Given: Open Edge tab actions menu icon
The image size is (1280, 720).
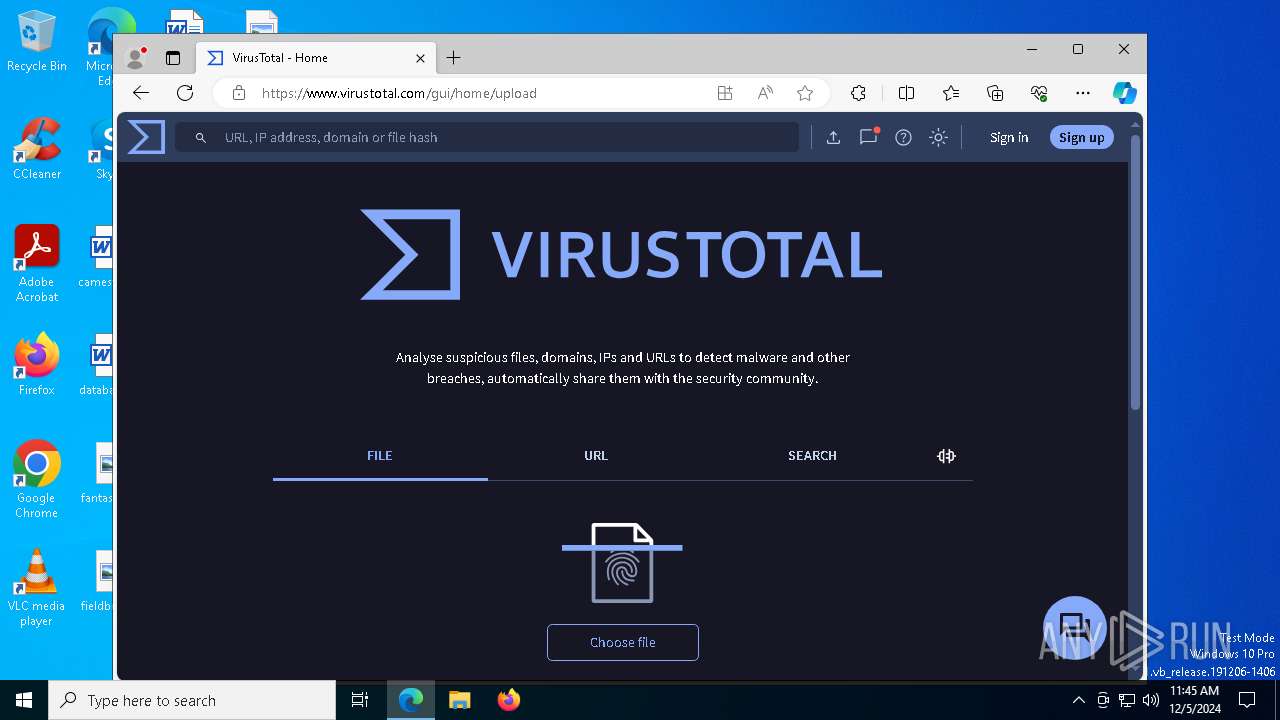Looking at the screenshot, I should [x=173, y=58].
